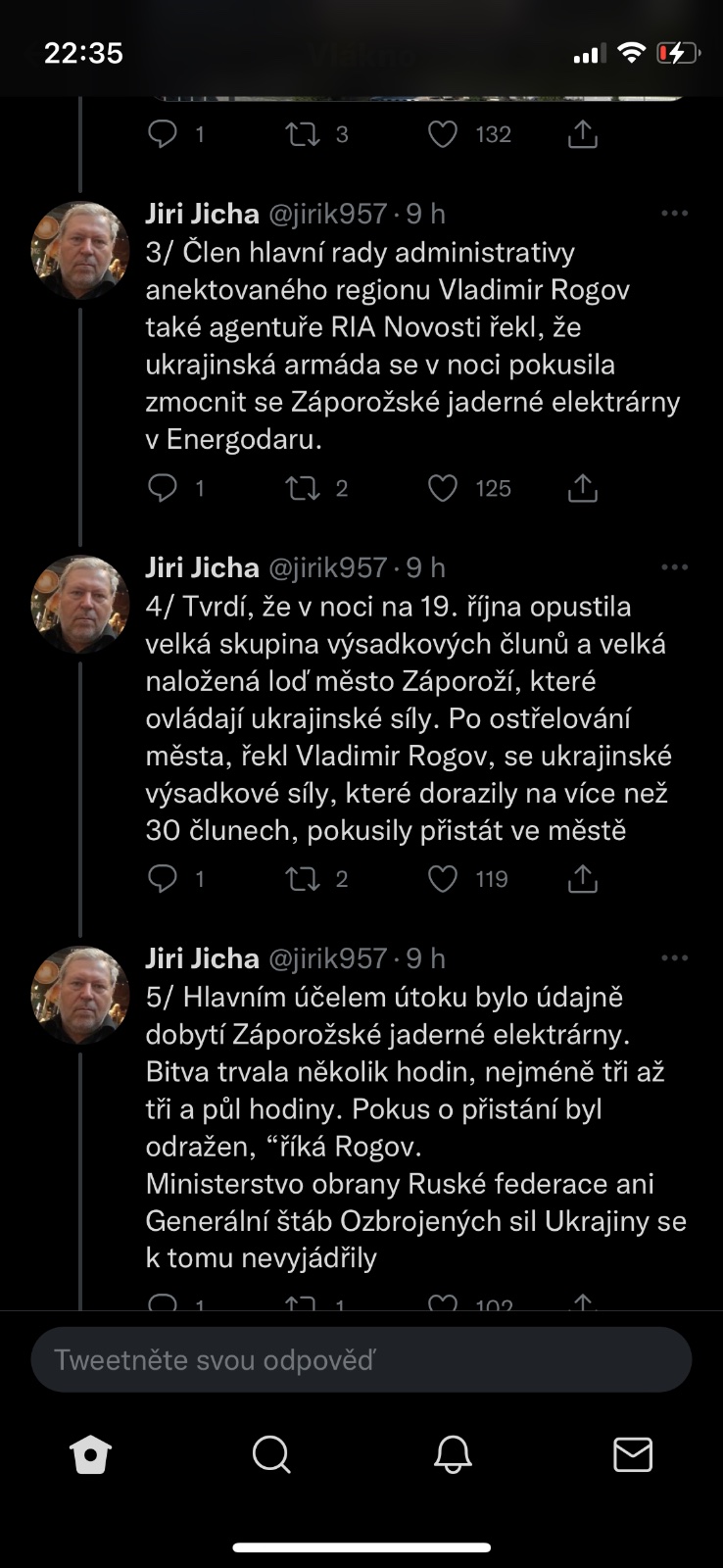The height and width of the screenshot is (1568, 723).
Task: Reply to the tweet starting with 4/
Action: coord(163,879)
